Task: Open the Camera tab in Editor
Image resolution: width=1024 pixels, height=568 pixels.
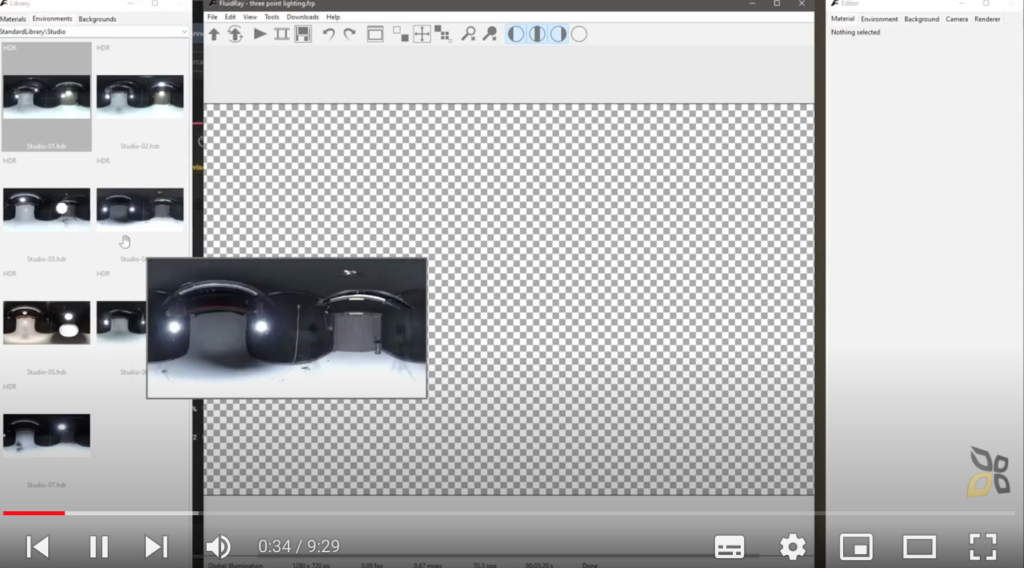Action: point(957,19)
